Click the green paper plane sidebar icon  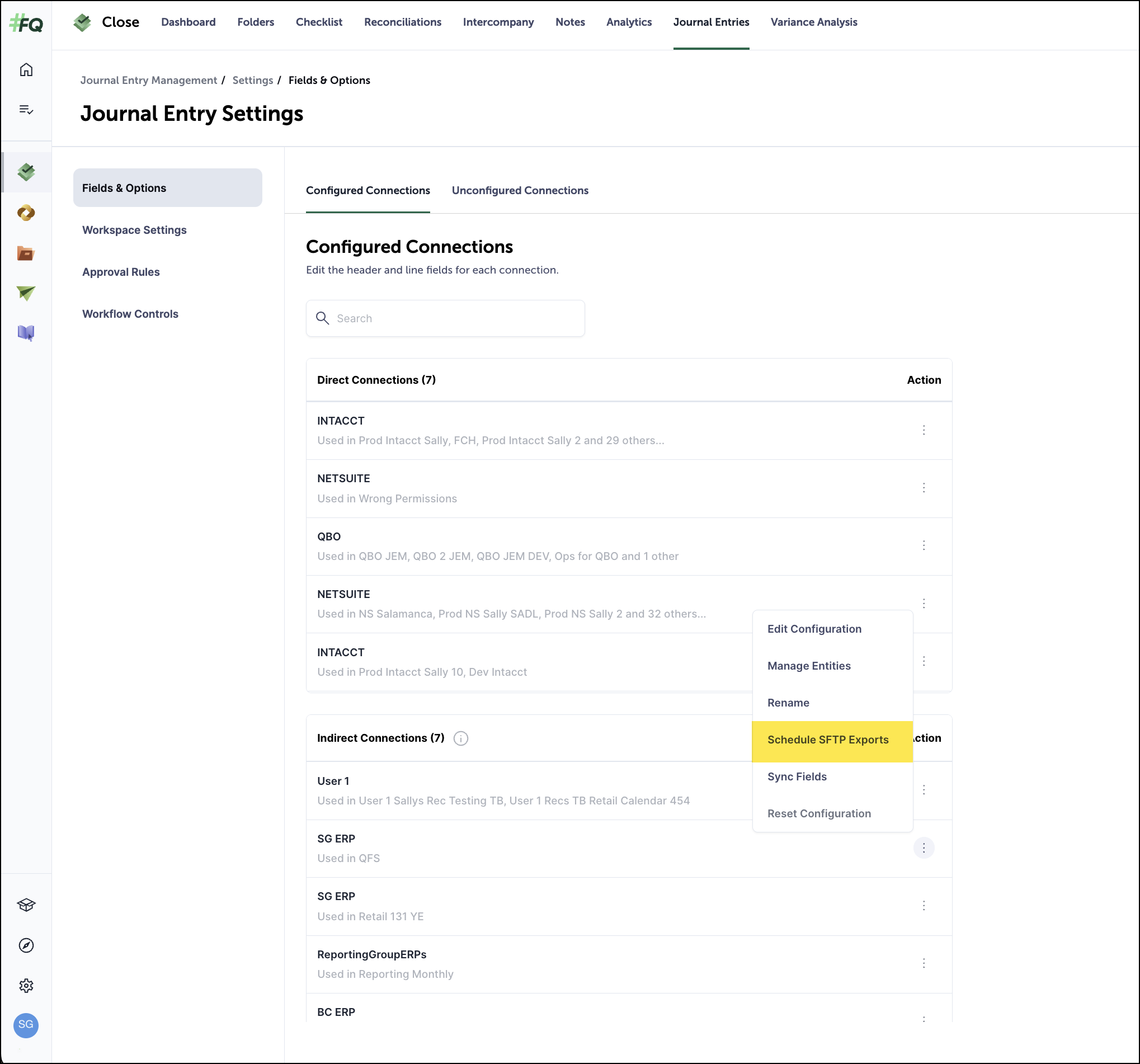pos(26,293)
